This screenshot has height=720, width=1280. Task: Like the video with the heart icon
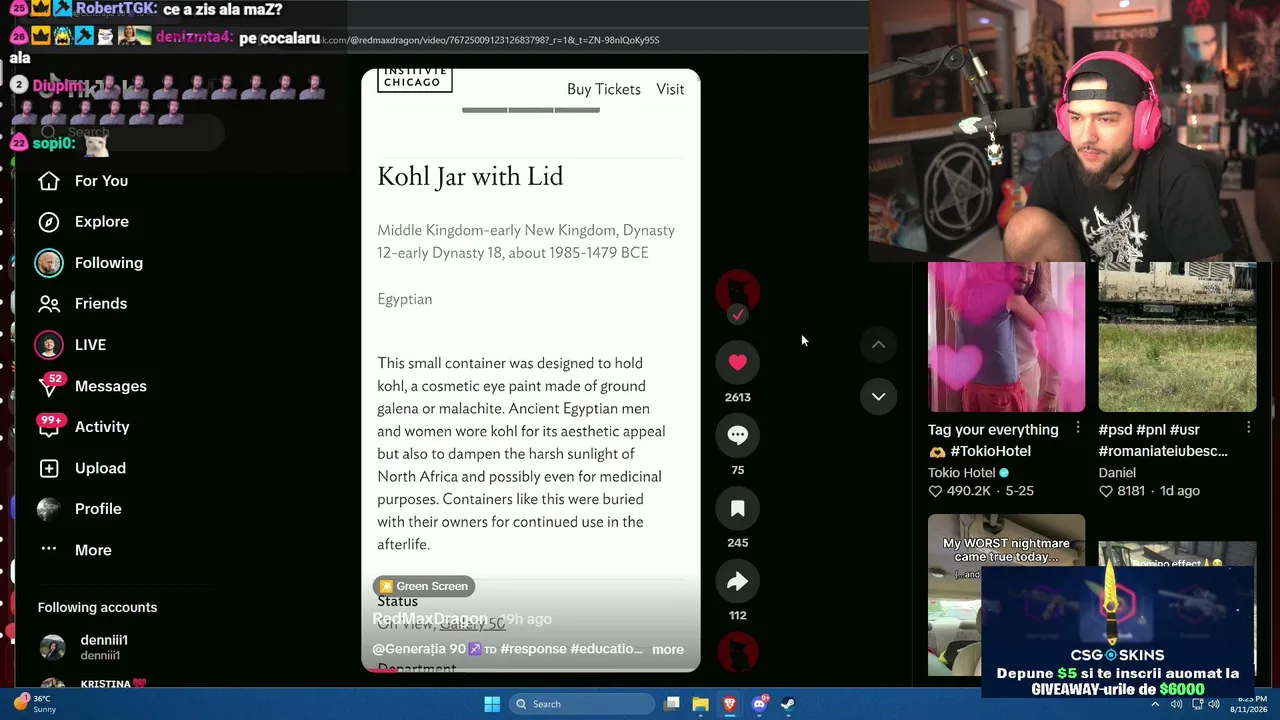tap(737, 363)
